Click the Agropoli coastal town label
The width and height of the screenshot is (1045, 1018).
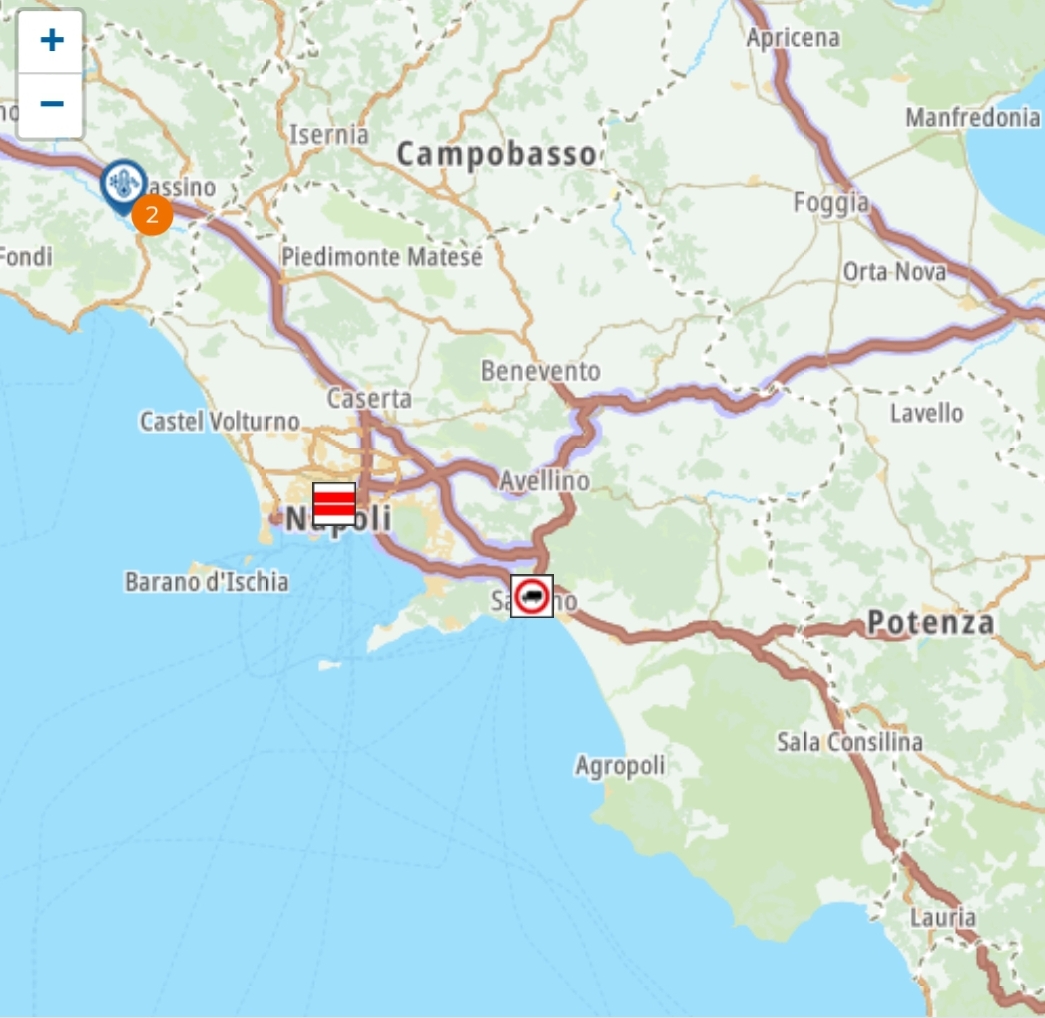pyautogui.click(x=620, y=766)
